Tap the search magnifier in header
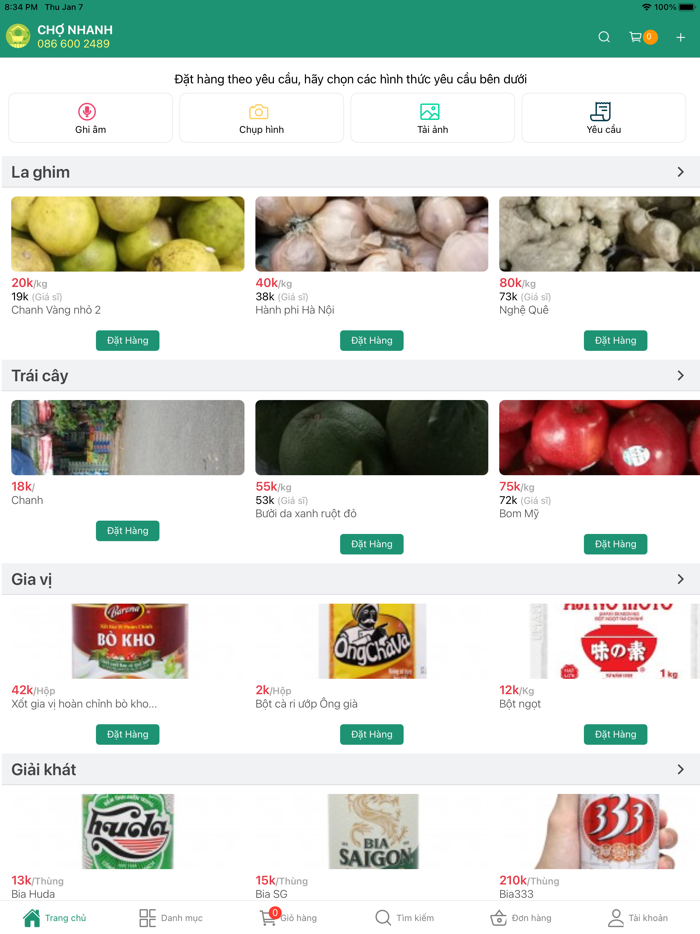Screen dimensions: 700x934 coord(603,37)
